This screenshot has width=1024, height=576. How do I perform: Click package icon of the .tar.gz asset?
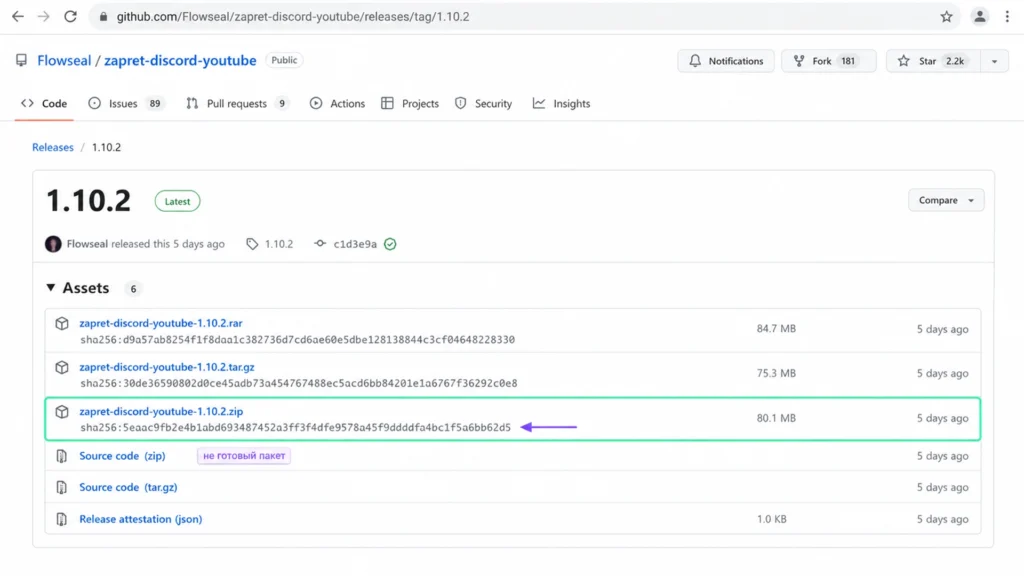[62, 367]
